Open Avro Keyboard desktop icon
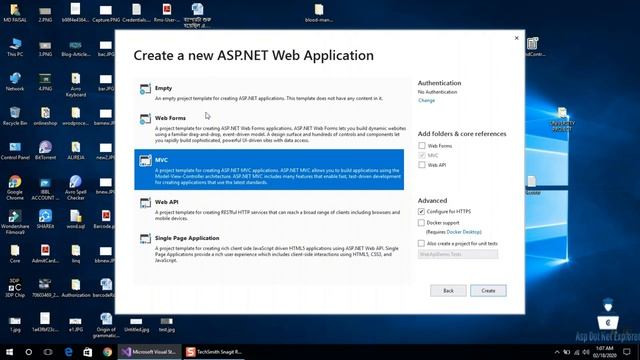Image resolution: width=640 pixels, height=360 pixels. click(76, 84)
